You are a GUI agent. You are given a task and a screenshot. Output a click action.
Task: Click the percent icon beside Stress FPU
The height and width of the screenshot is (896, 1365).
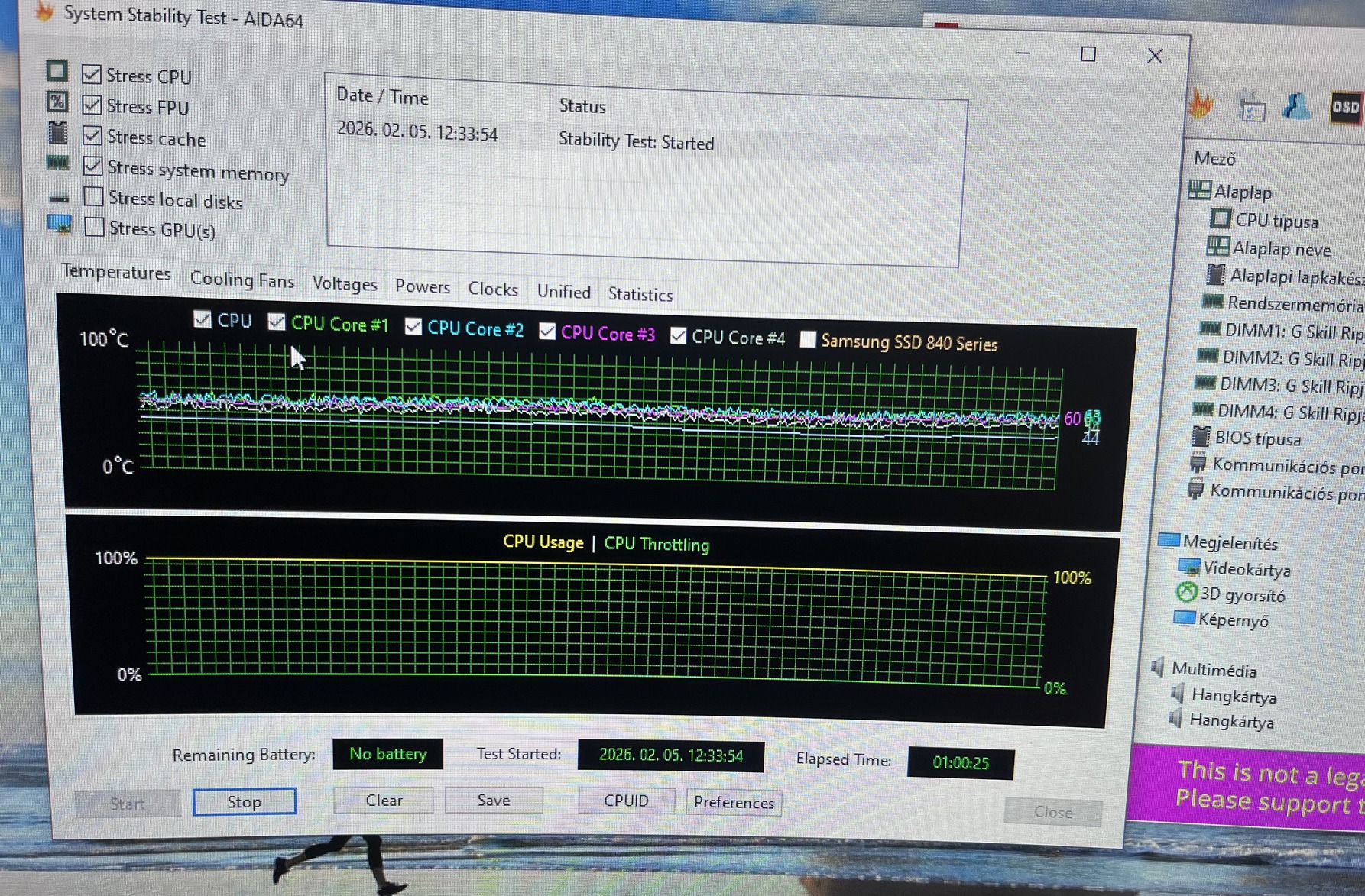point(57,102)
